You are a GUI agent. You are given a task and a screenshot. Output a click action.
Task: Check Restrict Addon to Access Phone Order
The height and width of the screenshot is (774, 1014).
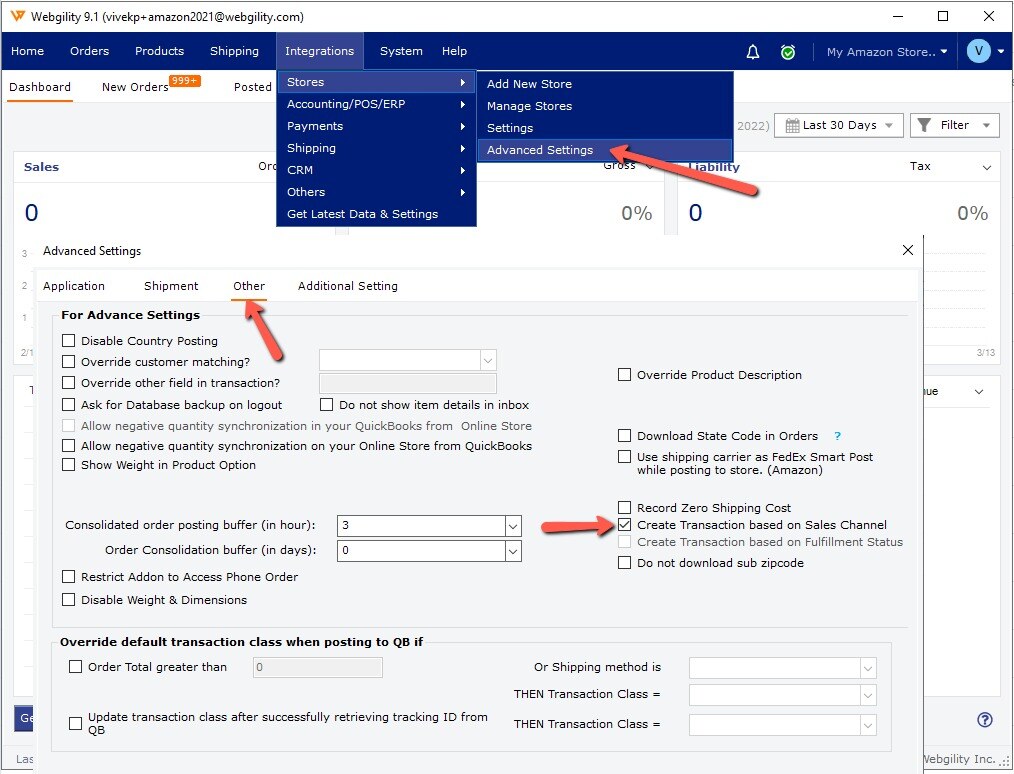coord(69,577)
